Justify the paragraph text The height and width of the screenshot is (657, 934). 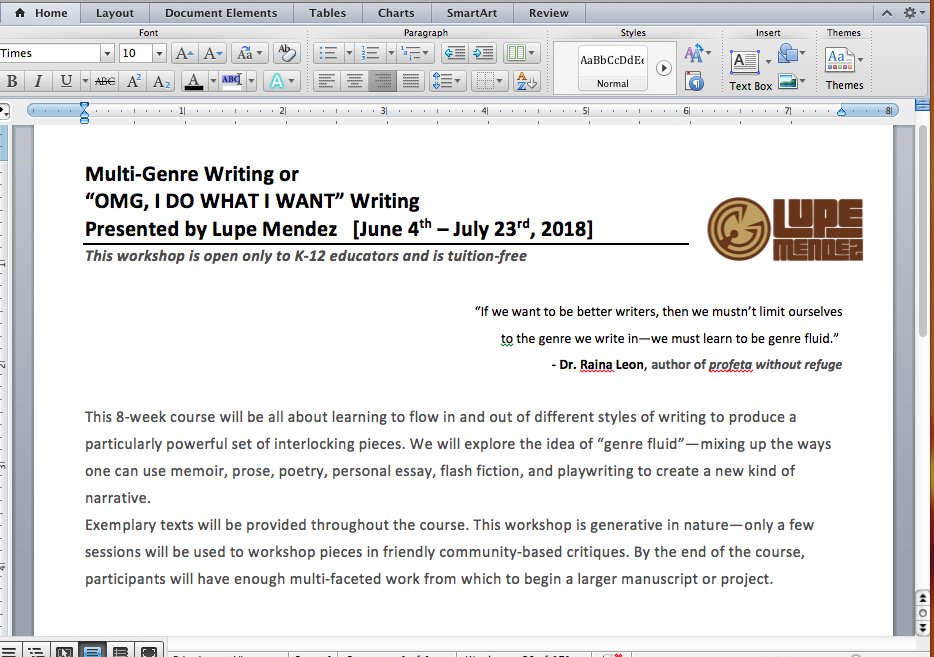(x=410, y=81)
